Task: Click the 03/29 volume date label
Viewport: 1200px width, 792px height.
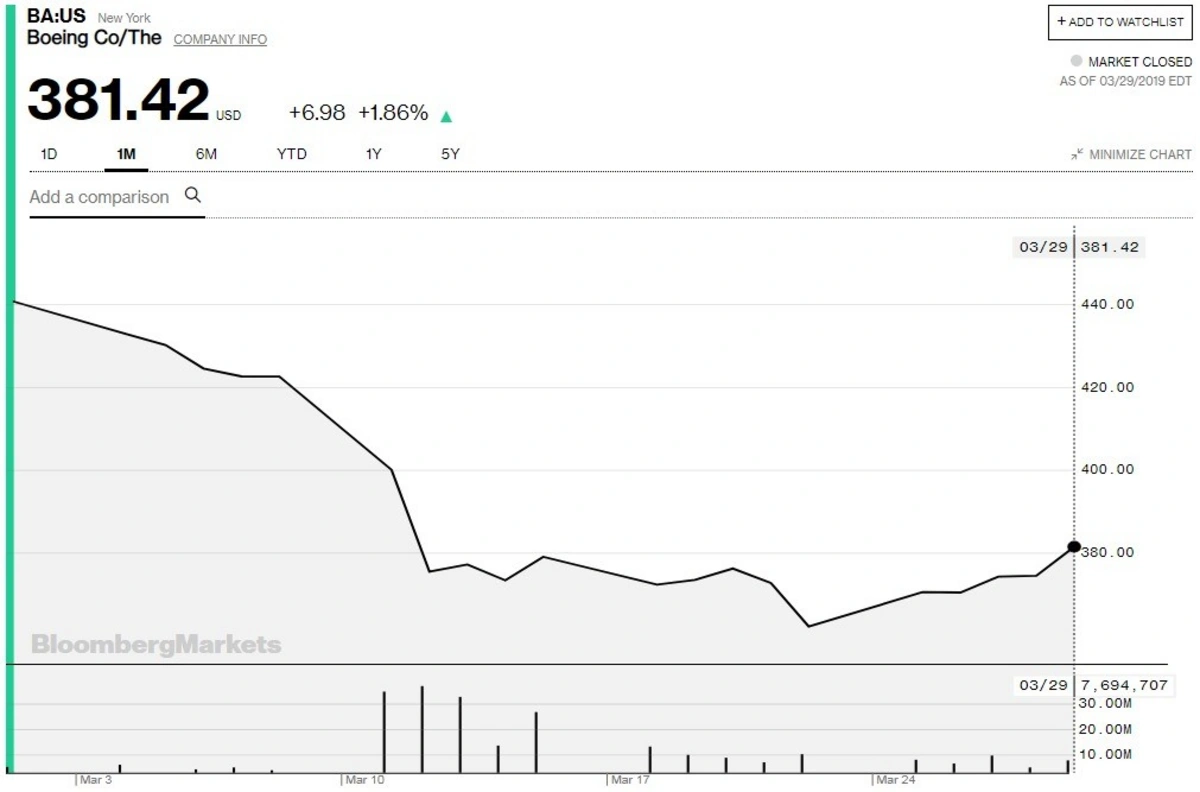Action: click(x=1043, y=686)
